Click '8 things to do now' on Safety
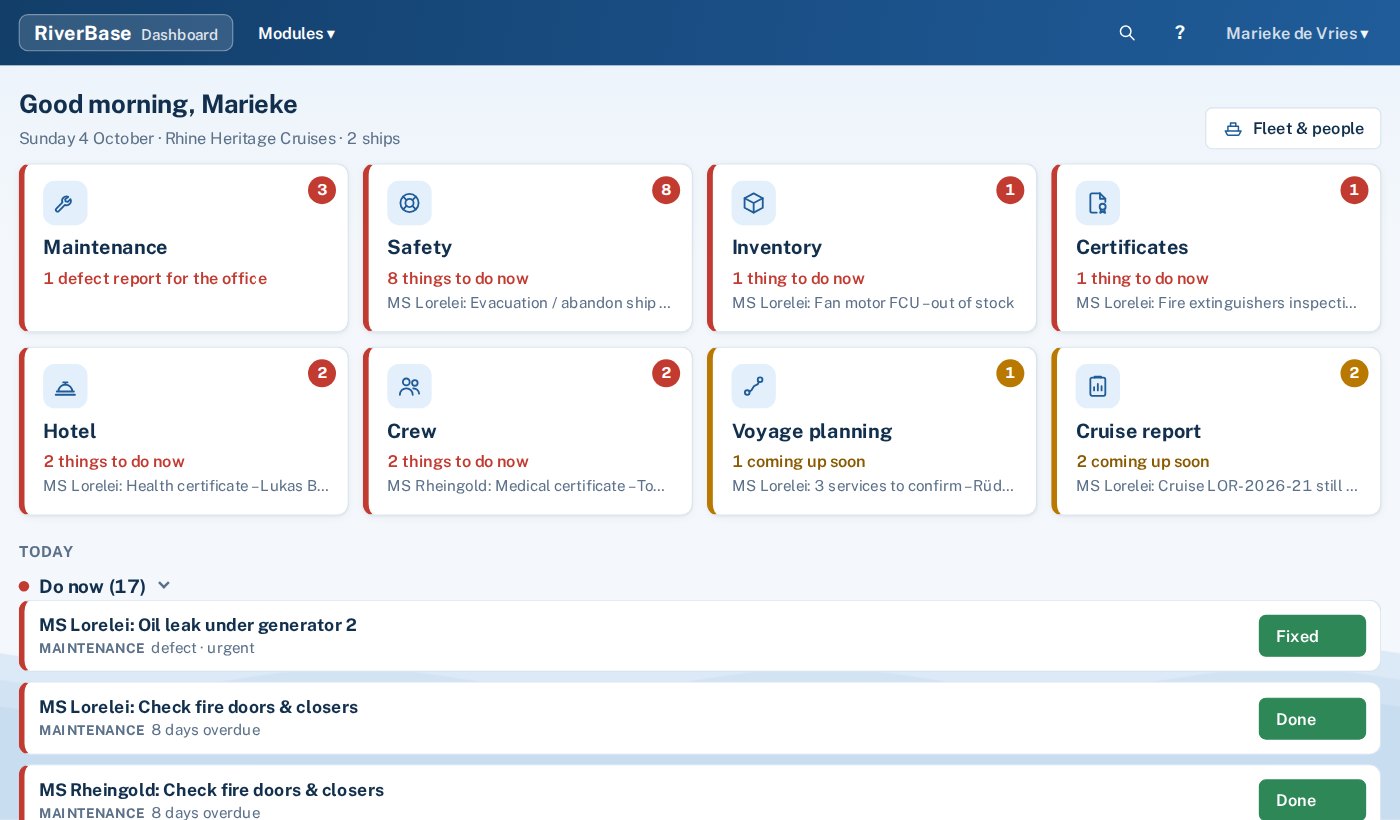Screen dimensions: 1400x820 [x=458, y=278]
